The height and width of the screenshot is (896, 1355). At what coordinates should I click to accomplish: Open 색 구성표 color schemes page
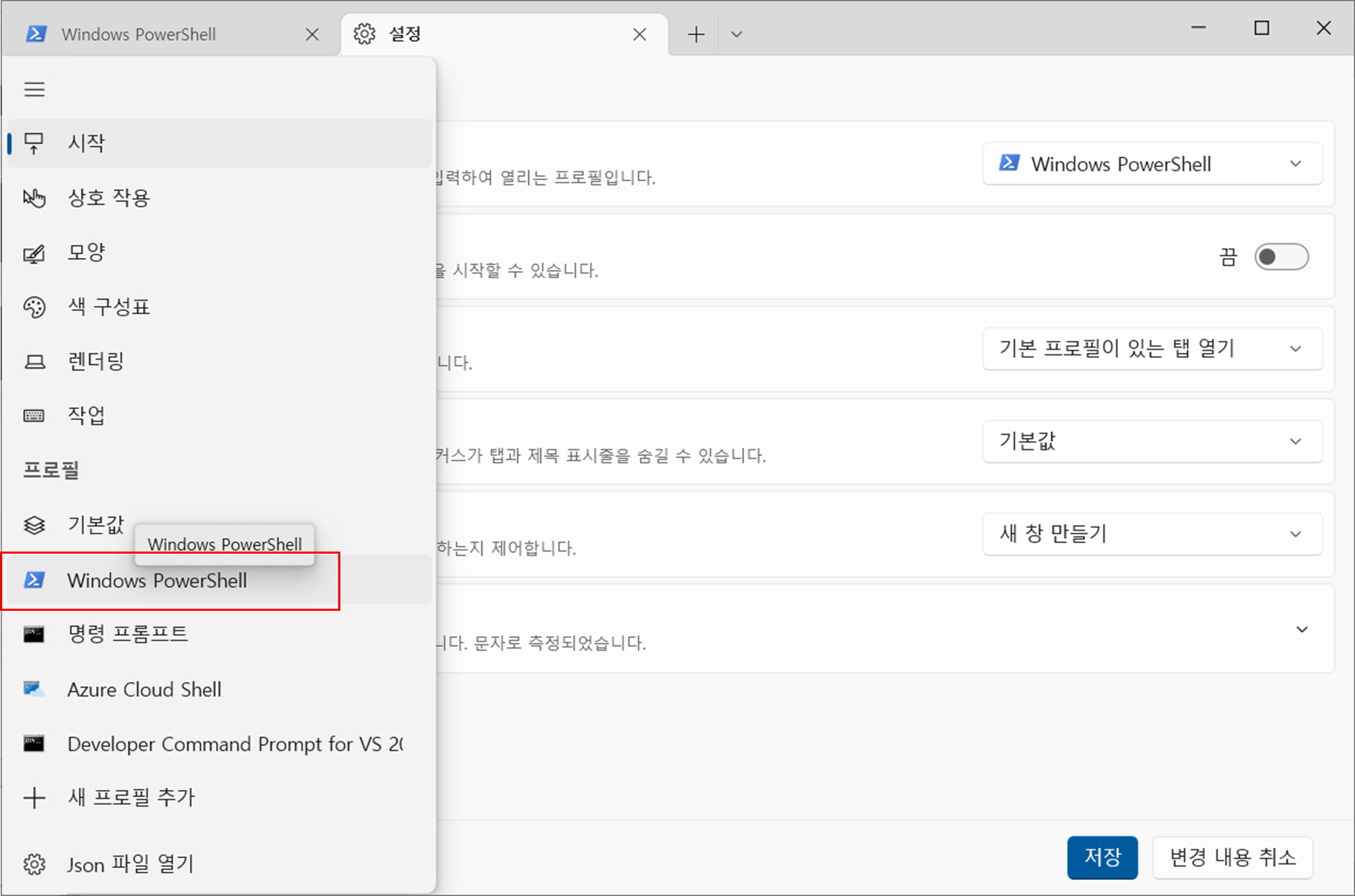[108, 307]
